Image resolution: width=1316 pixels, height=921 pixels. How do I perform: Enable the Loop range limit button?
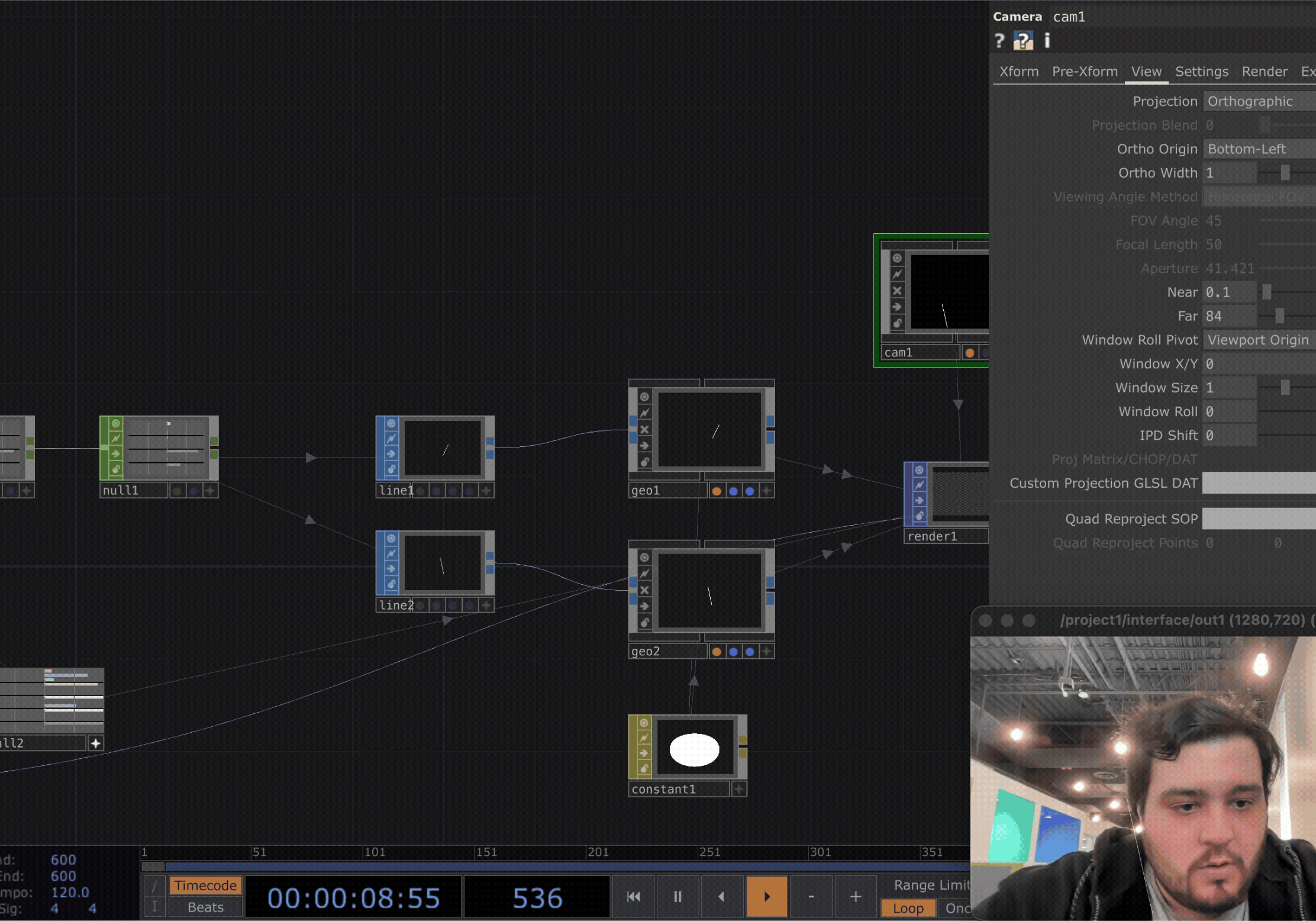[x=908, y=908]
